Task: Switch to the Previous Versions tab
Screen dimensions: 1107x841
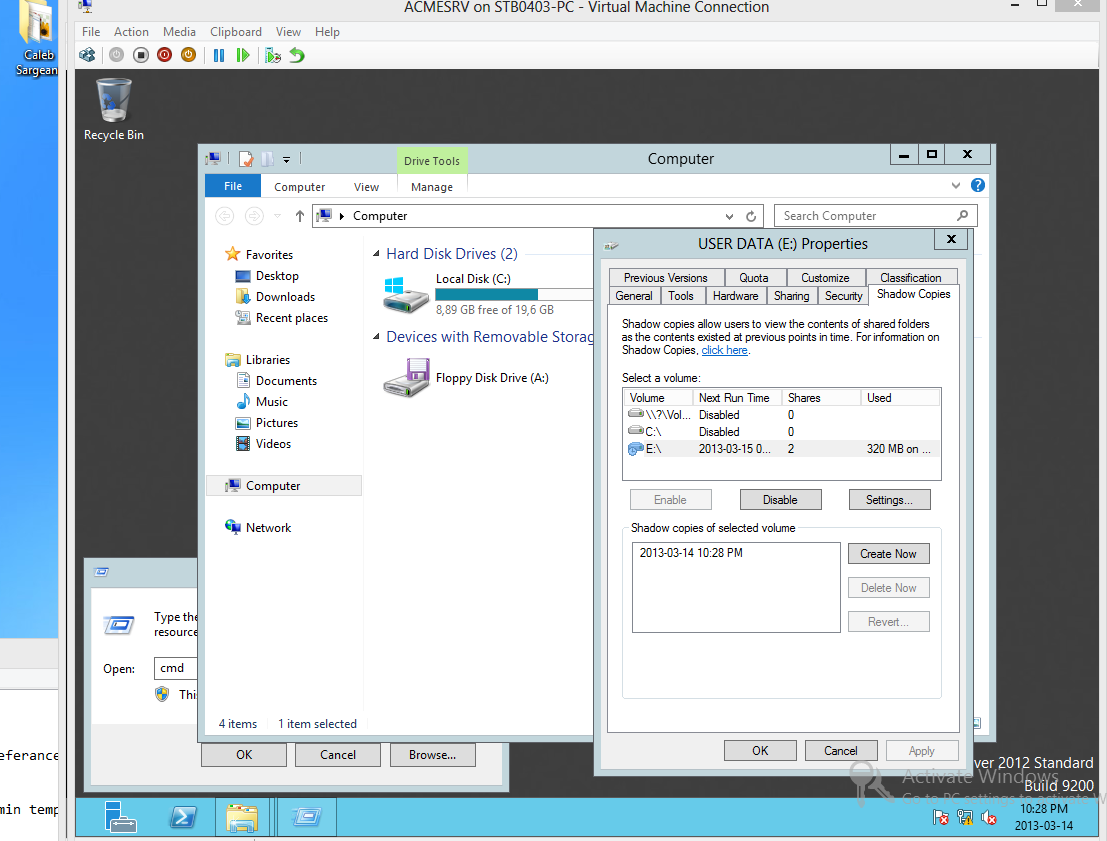Action: click(x=666, y=278)
